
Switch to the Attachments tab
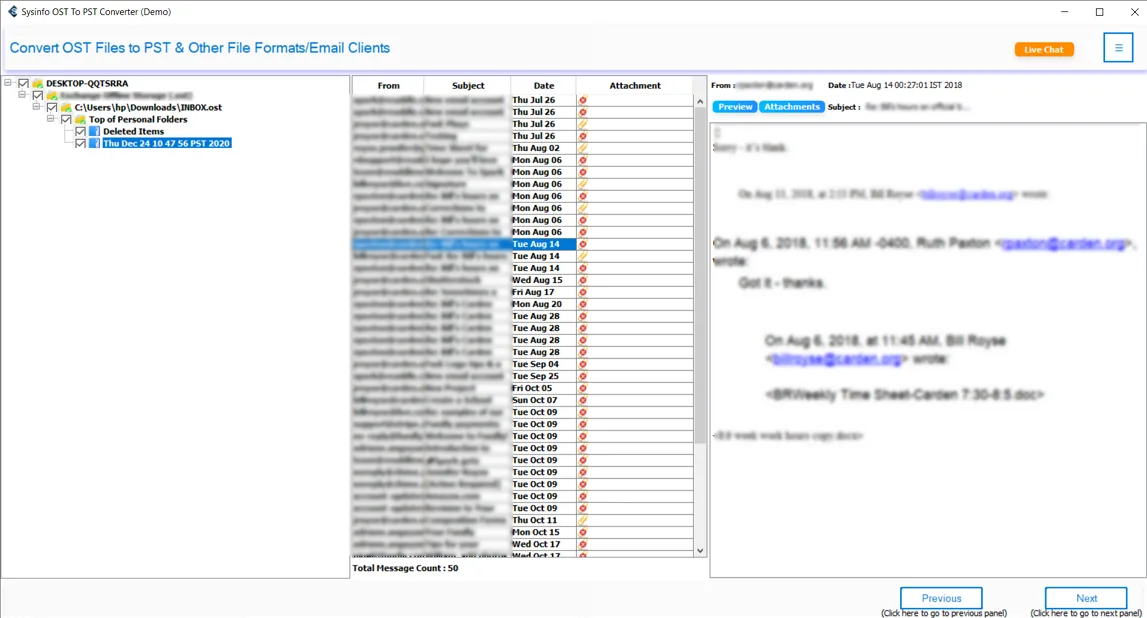791,107
